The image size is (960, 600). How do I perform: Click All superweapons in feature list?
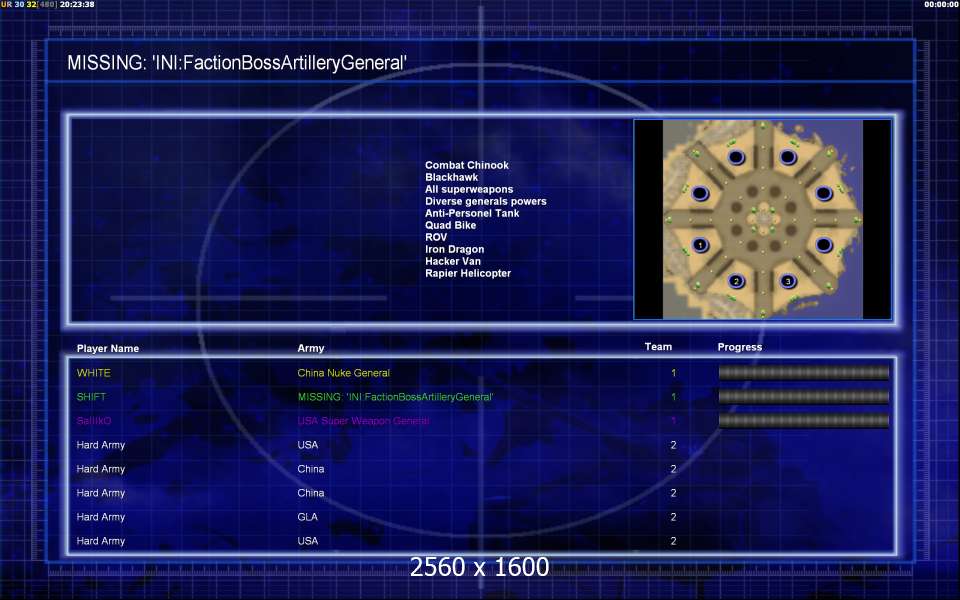(469, 189)
